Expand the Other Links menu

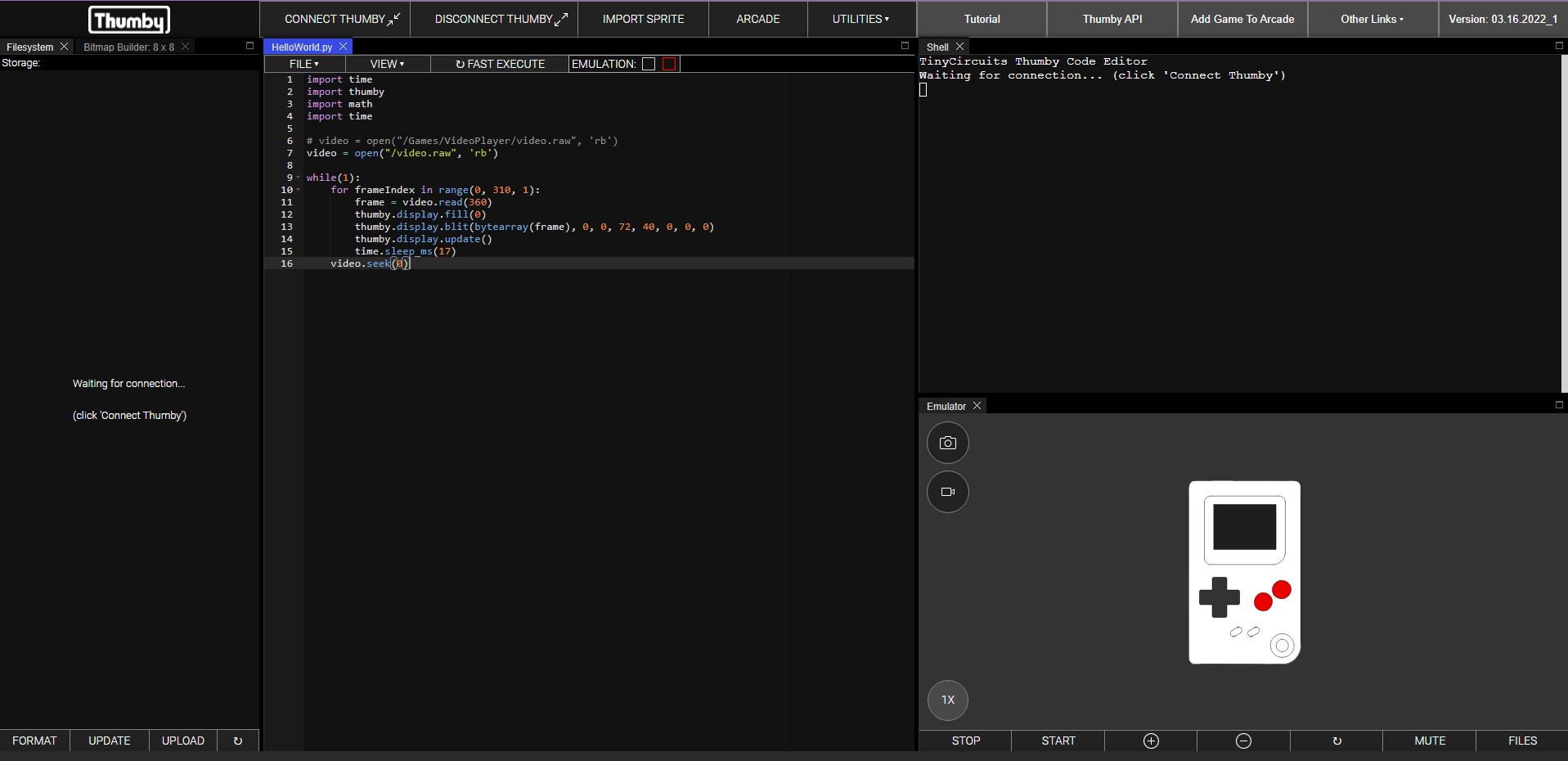point(1372,19)
